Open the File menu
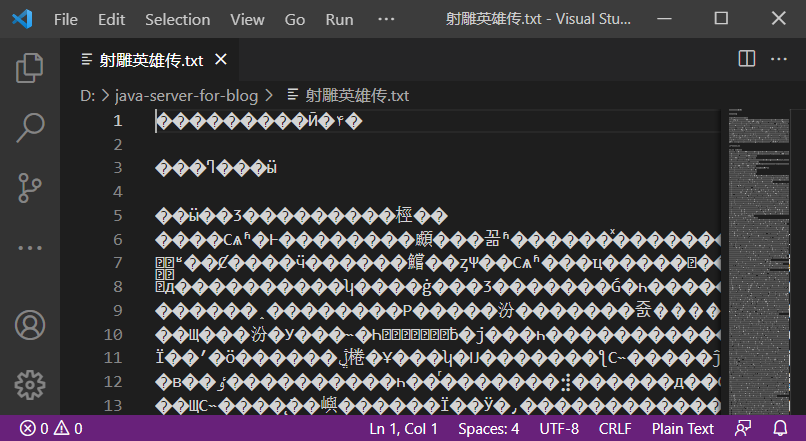Screen dimensions: 806x441 coord(66,19)
